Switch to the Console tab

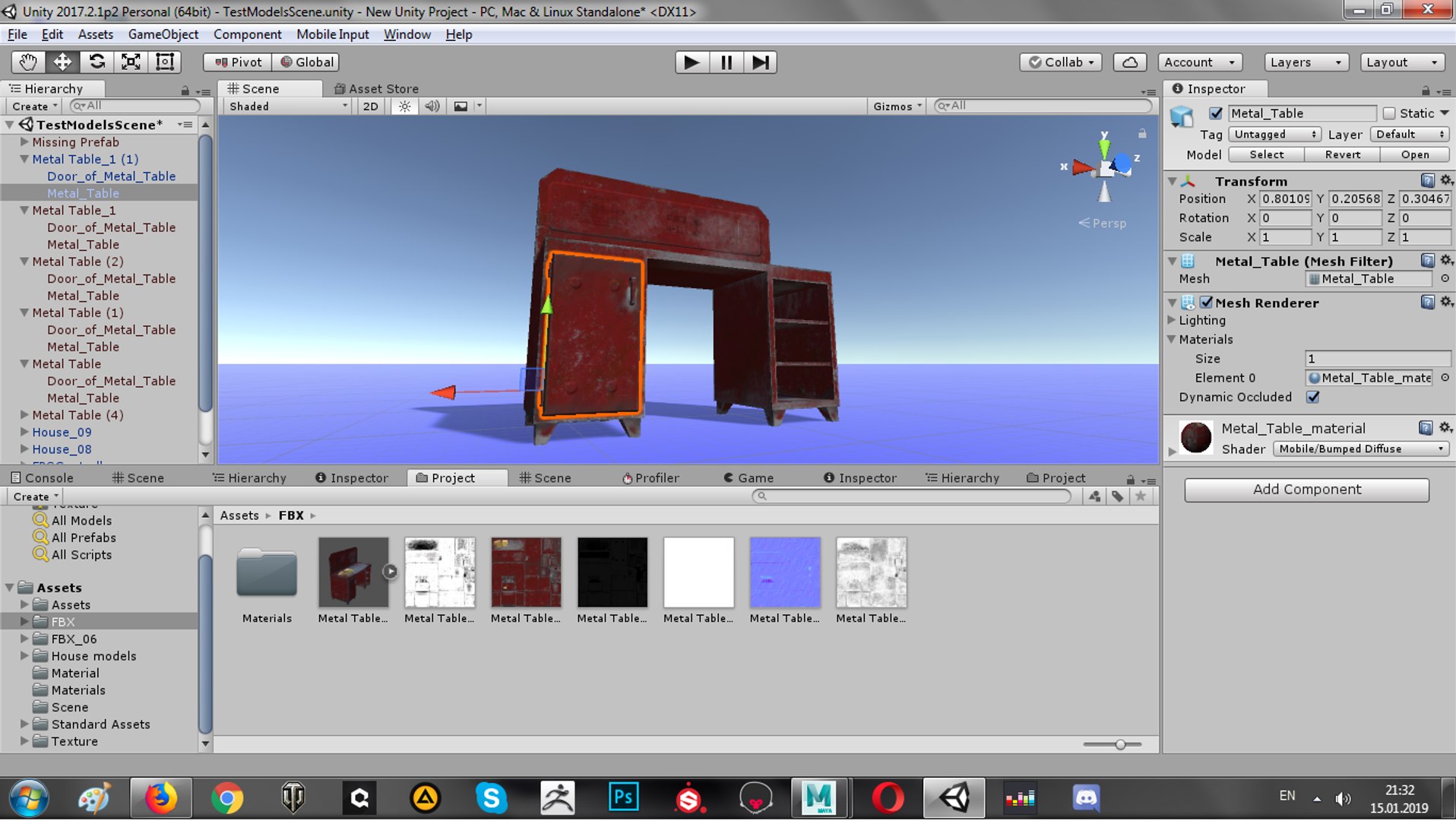coord(42,477)
